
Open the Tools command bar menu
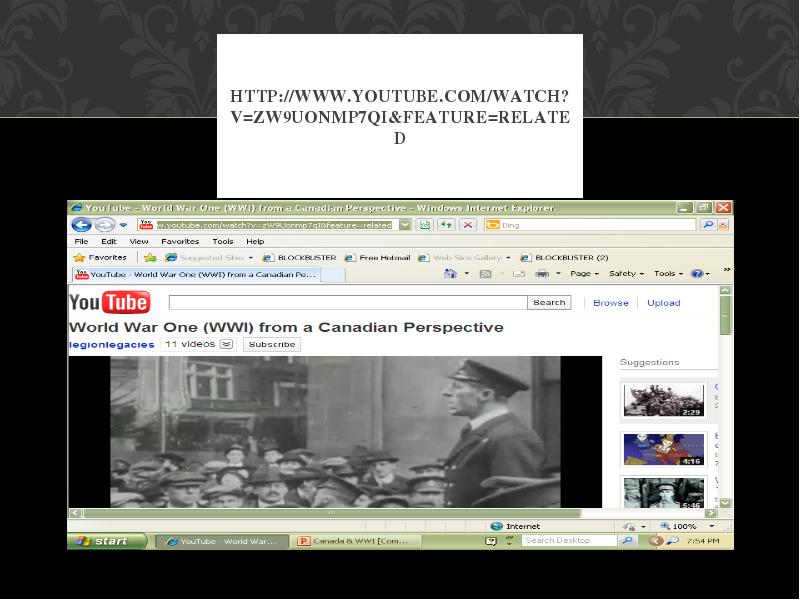click(x=668, y=273)
